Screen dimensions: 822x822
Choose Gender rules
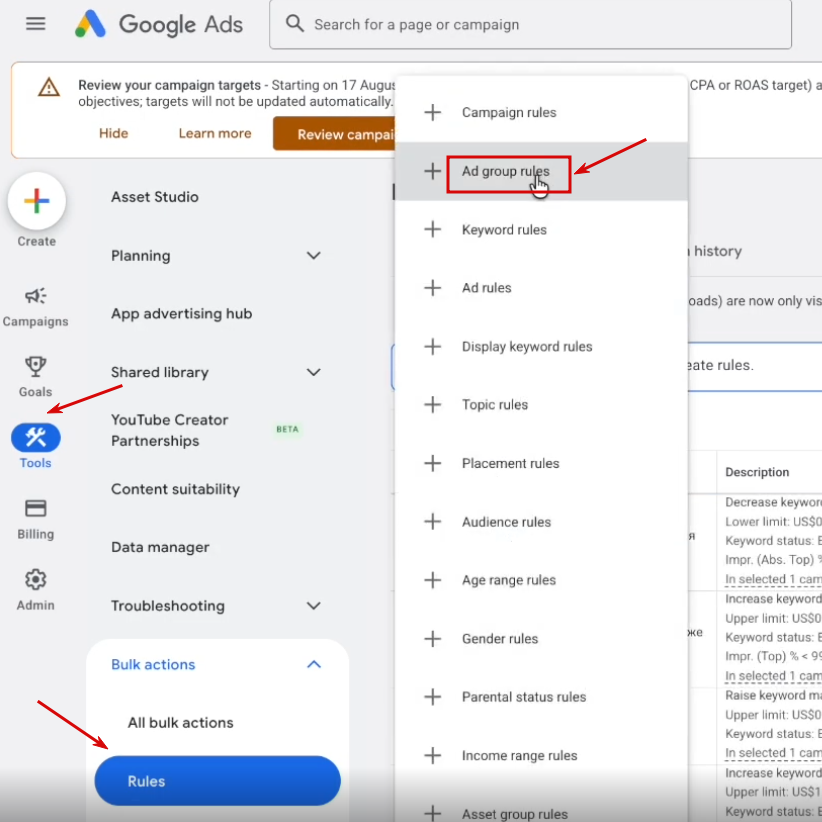tap(500, 639)
